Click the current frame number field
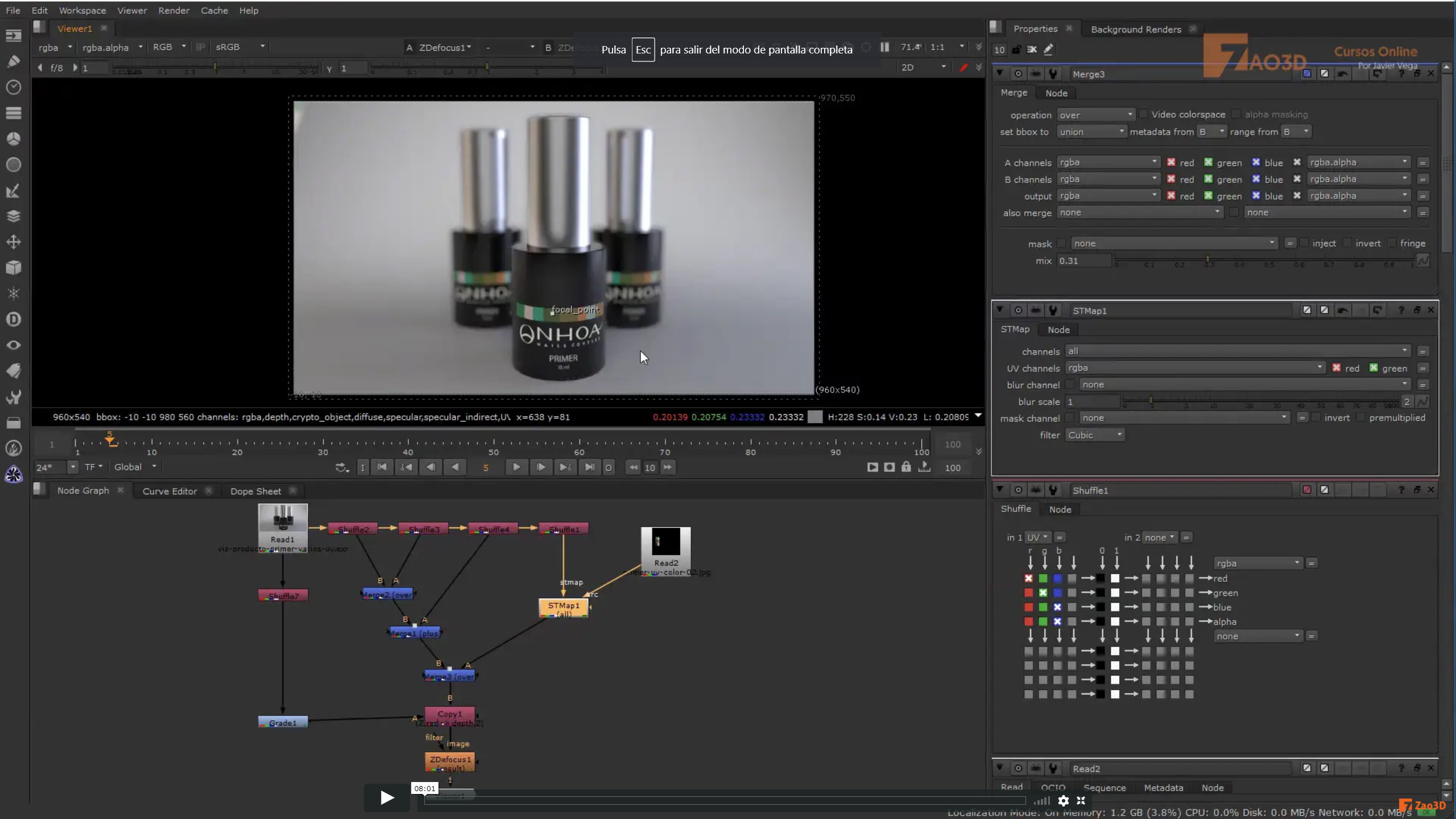Screen dimensions: 1456x819 click(485, 468)
